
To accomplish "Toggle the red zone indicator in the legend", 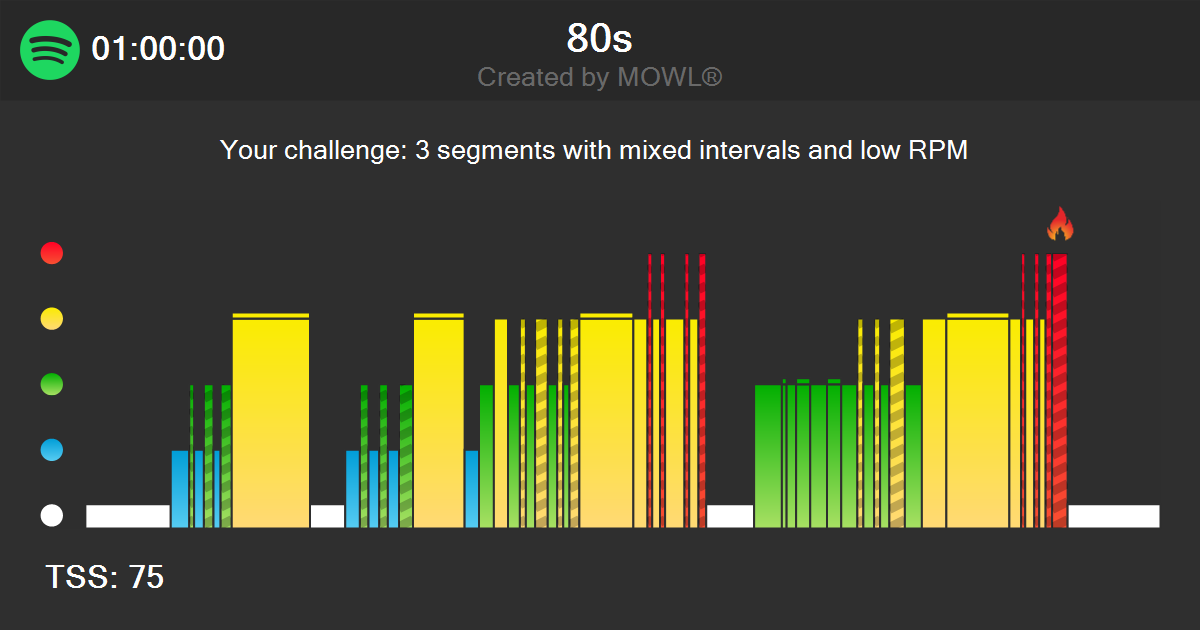I will pyautogui.click(x=51, y=253).
